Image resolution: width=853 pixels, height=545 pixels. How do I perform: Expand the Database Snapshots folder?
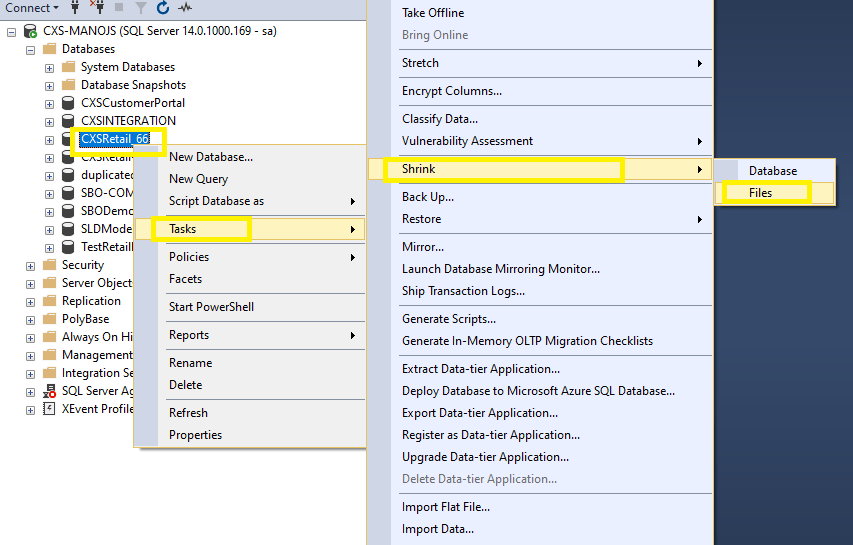pos(50,86)
